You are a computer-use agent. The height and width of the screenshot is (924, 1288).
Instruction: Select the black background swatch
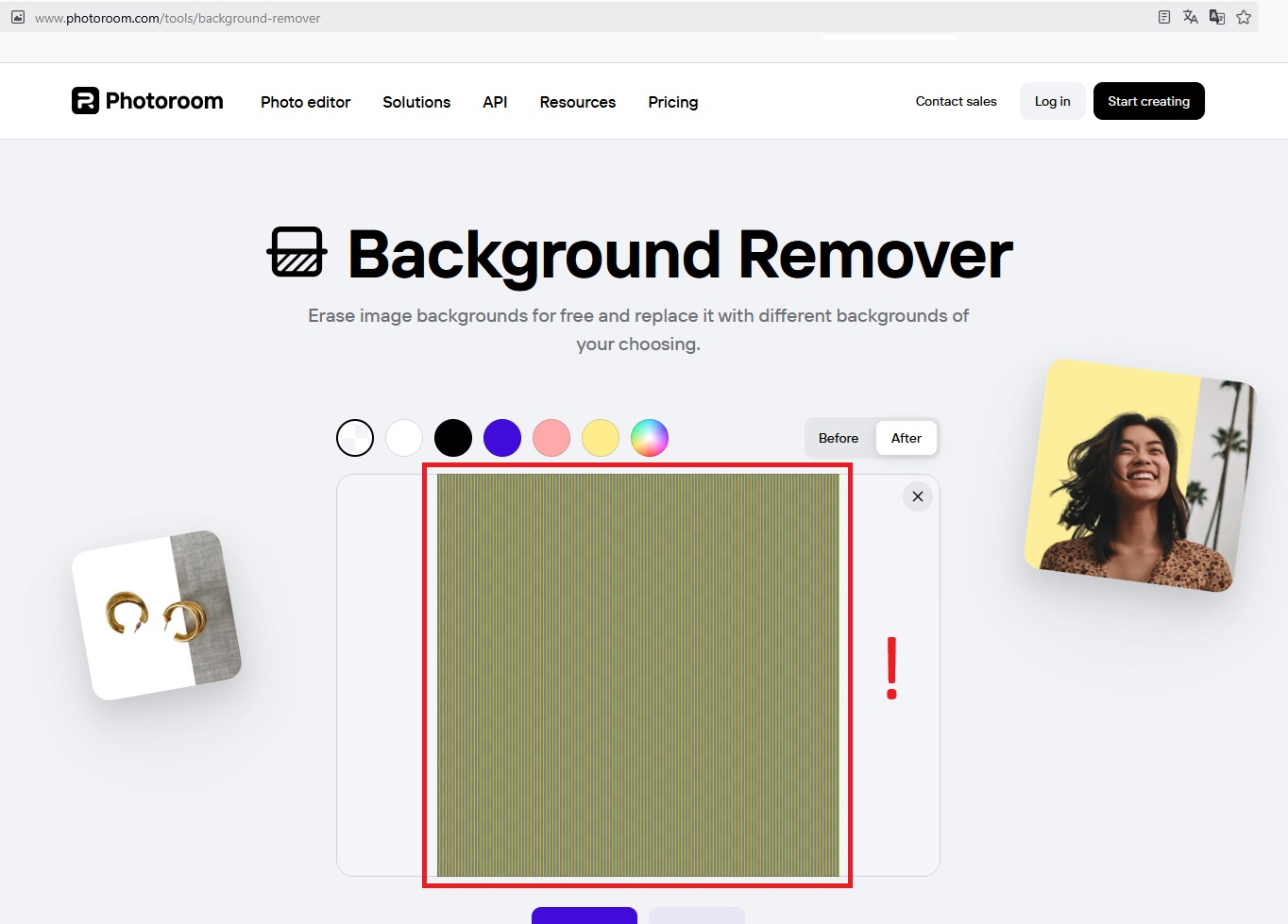pos(453,438)
